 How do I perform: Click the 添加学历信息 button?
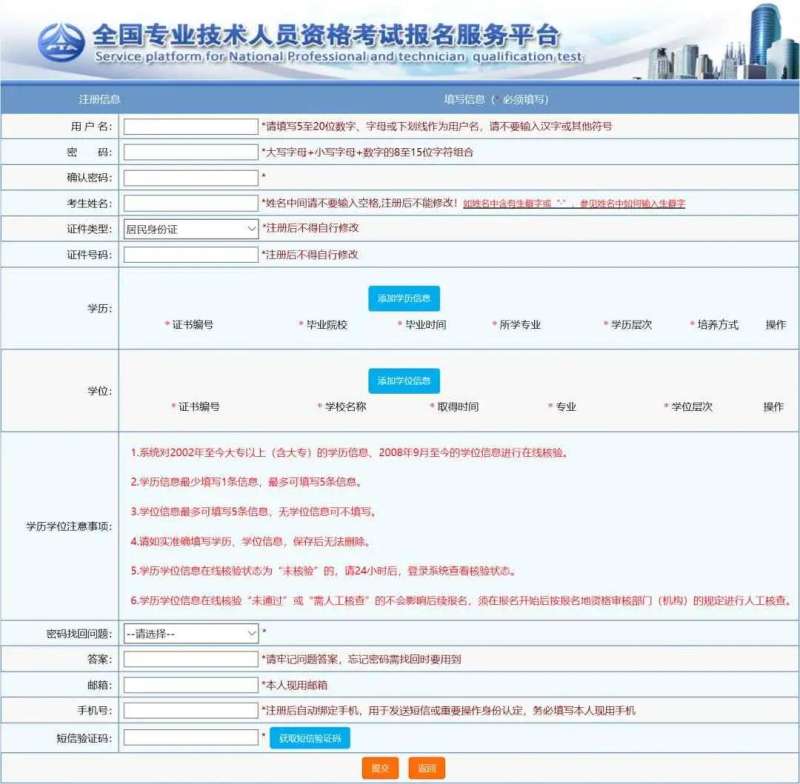point(404,297)
